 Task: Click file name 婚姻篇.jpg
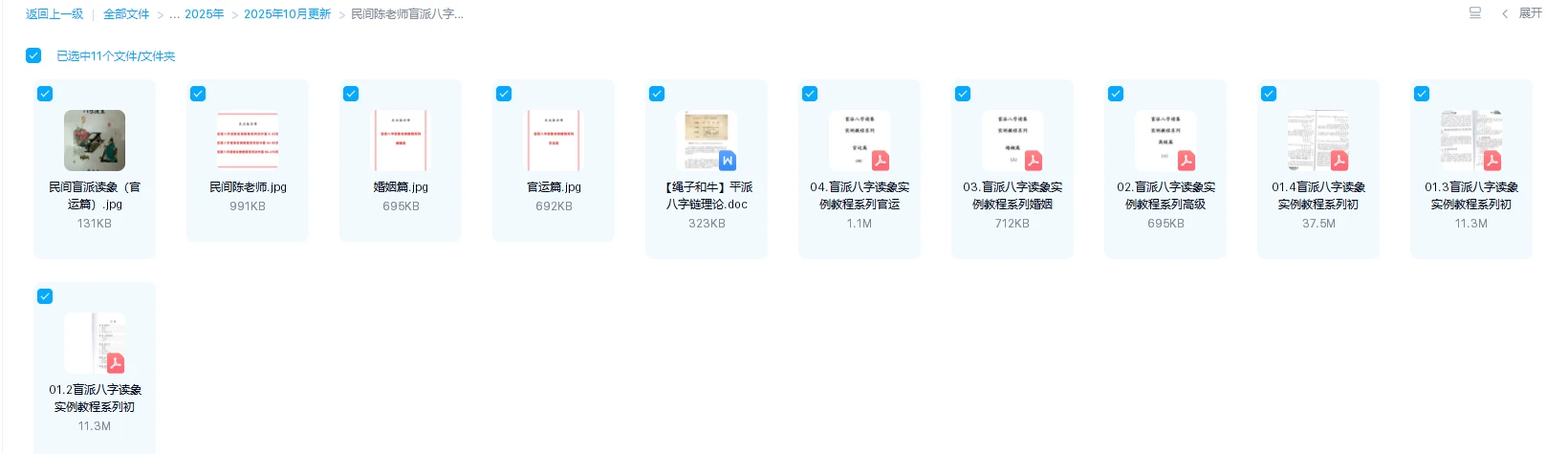pyautogui.click(x=401, y=187)
